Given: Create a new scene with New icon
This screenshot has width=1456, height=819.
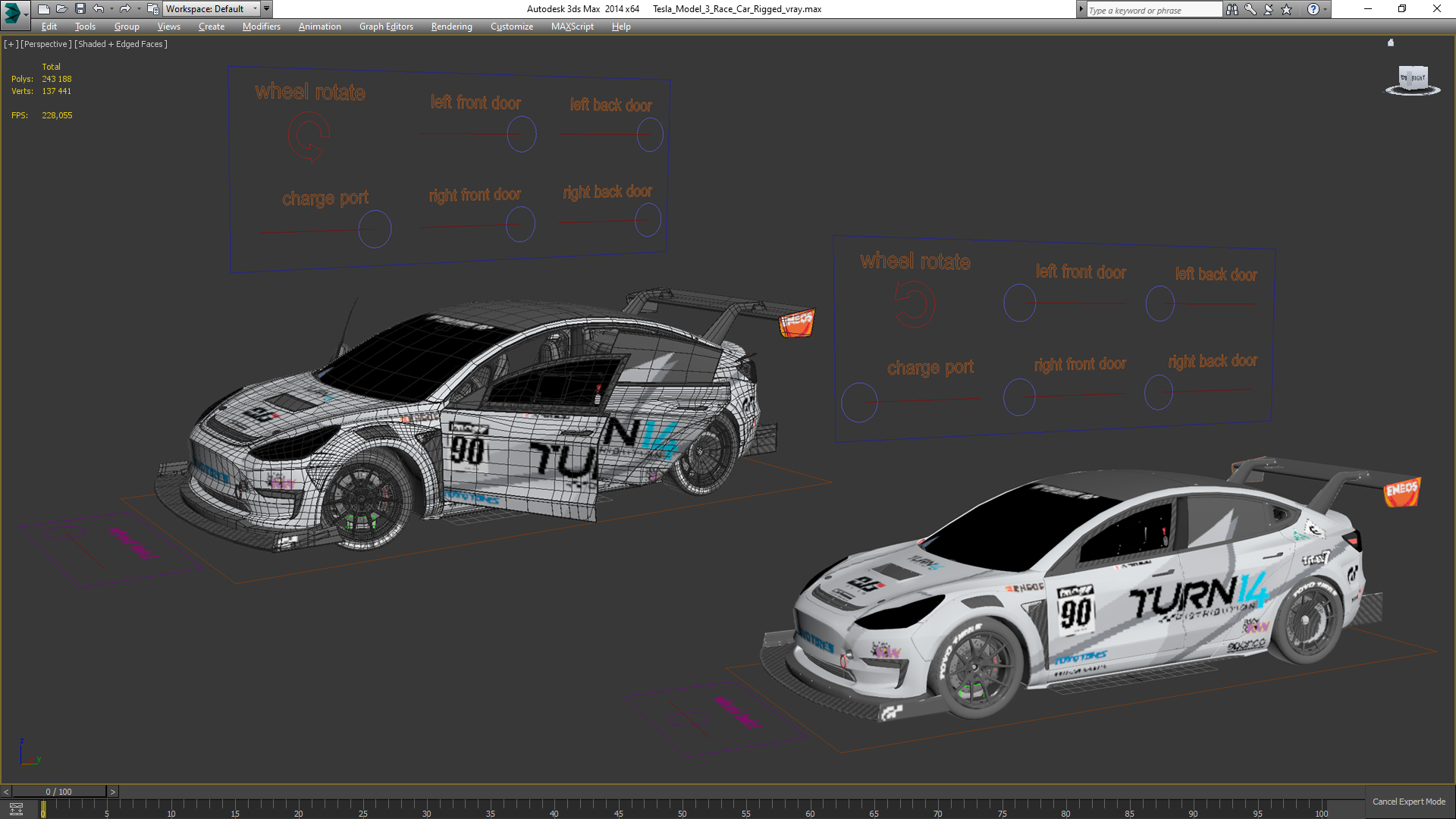Looking at the screenshot, I should (43, 9).
